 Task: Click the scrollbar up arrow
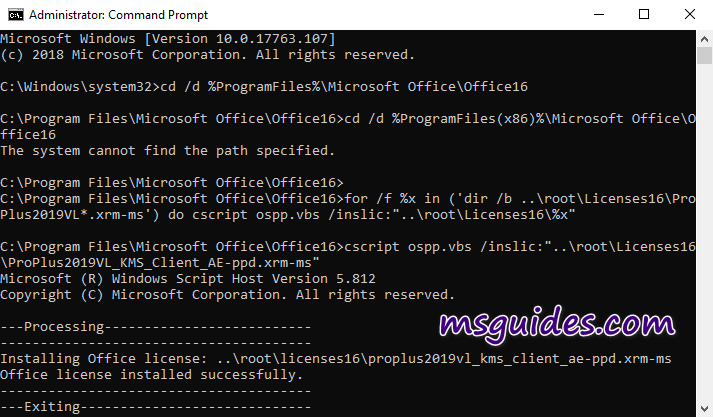(x=704, y=38)
